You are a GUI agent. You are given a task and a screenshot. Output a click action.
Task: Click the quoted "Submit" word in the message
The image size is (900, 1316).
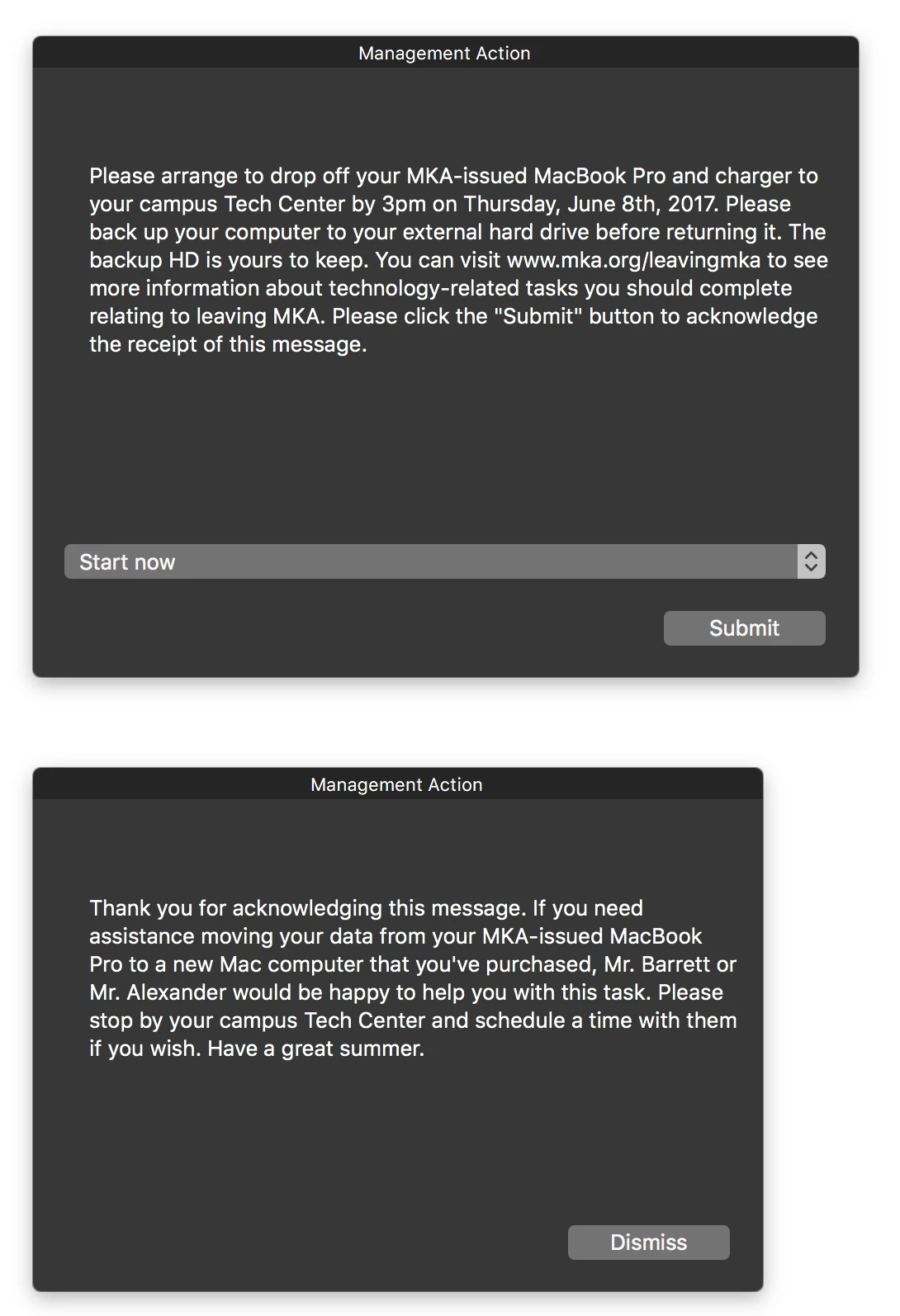[539, 316]
